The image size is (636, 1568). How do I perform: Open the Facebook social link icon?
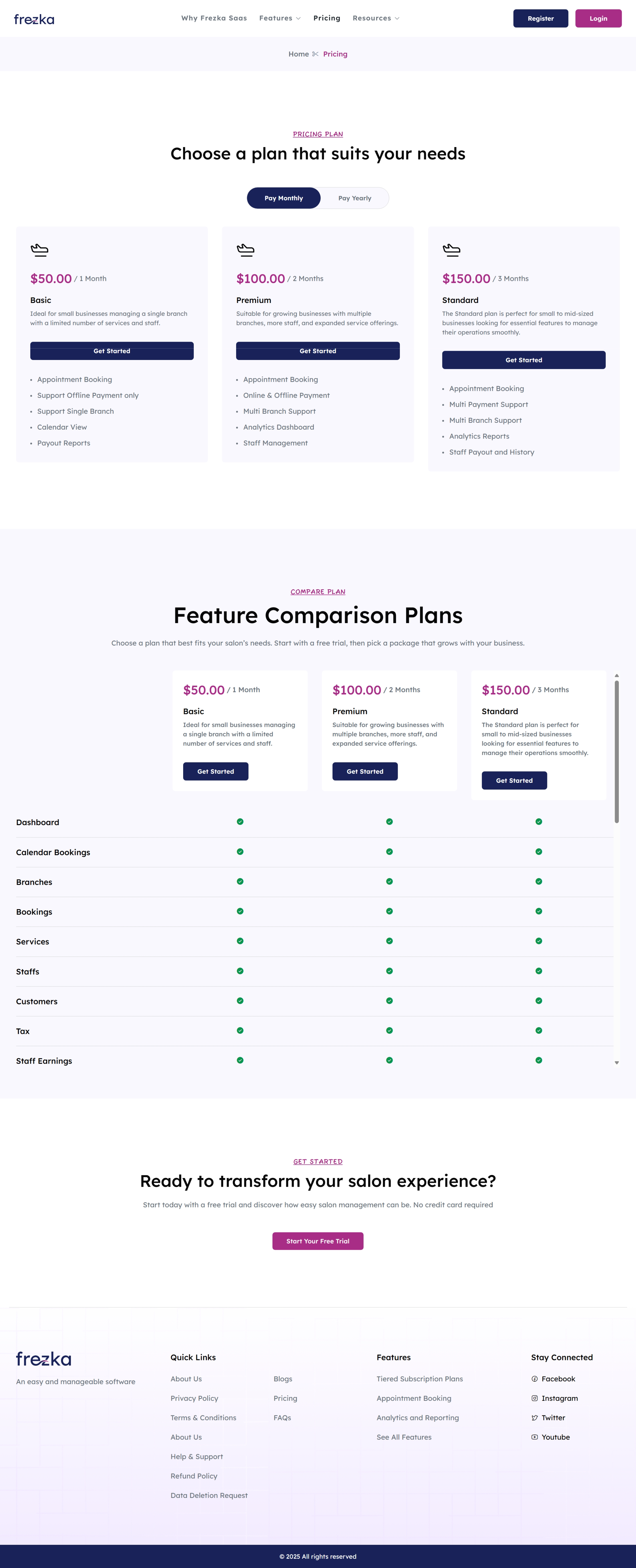pyautogui.click(x=534, y=1379)
